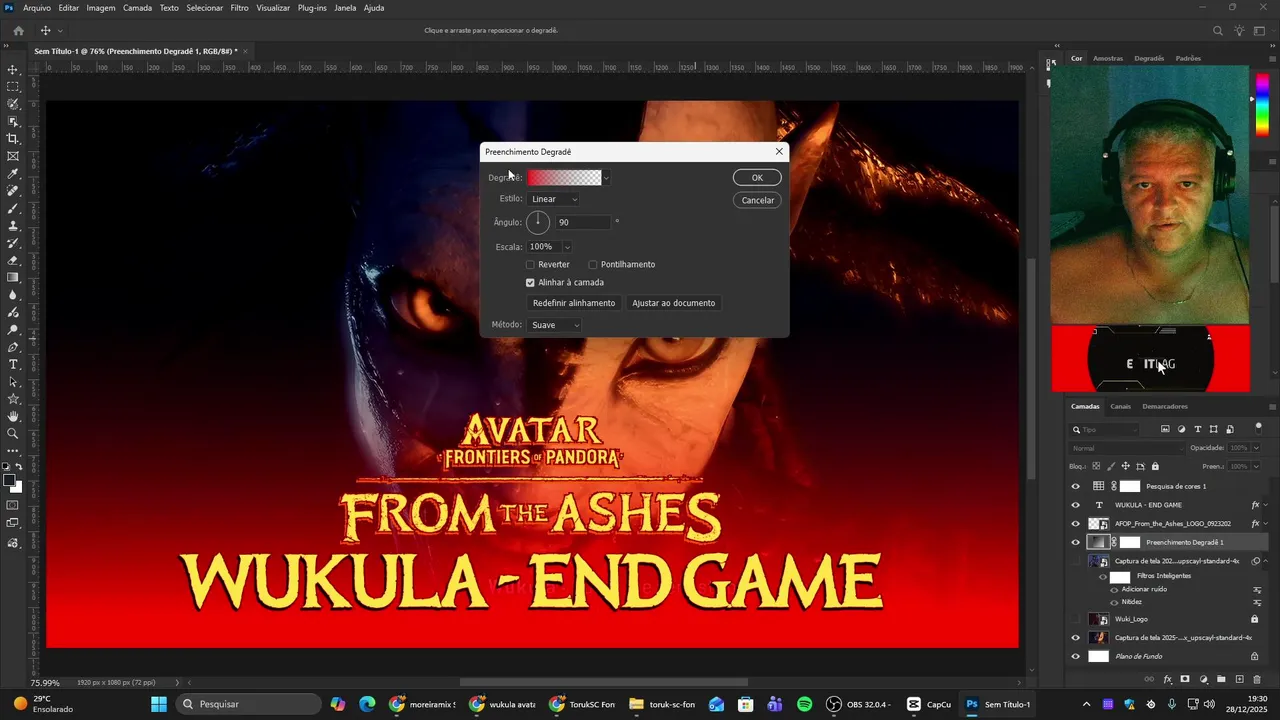Check the Pontilhamento checkbox
Screen dimensions: 1280x720
593,265
